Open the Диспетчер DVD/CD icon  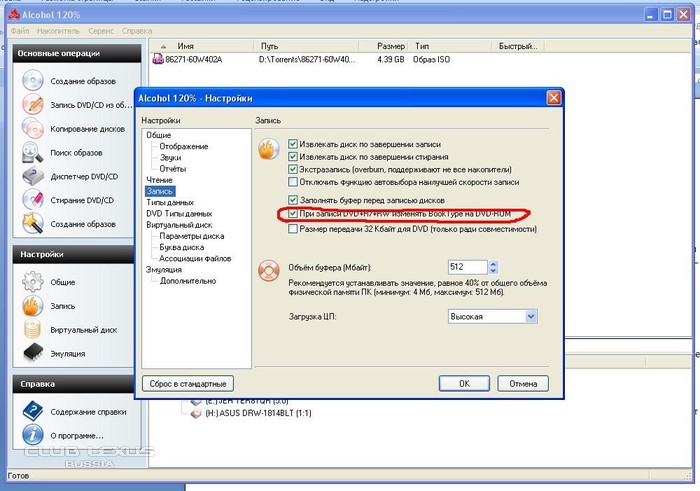coord(32,176)
